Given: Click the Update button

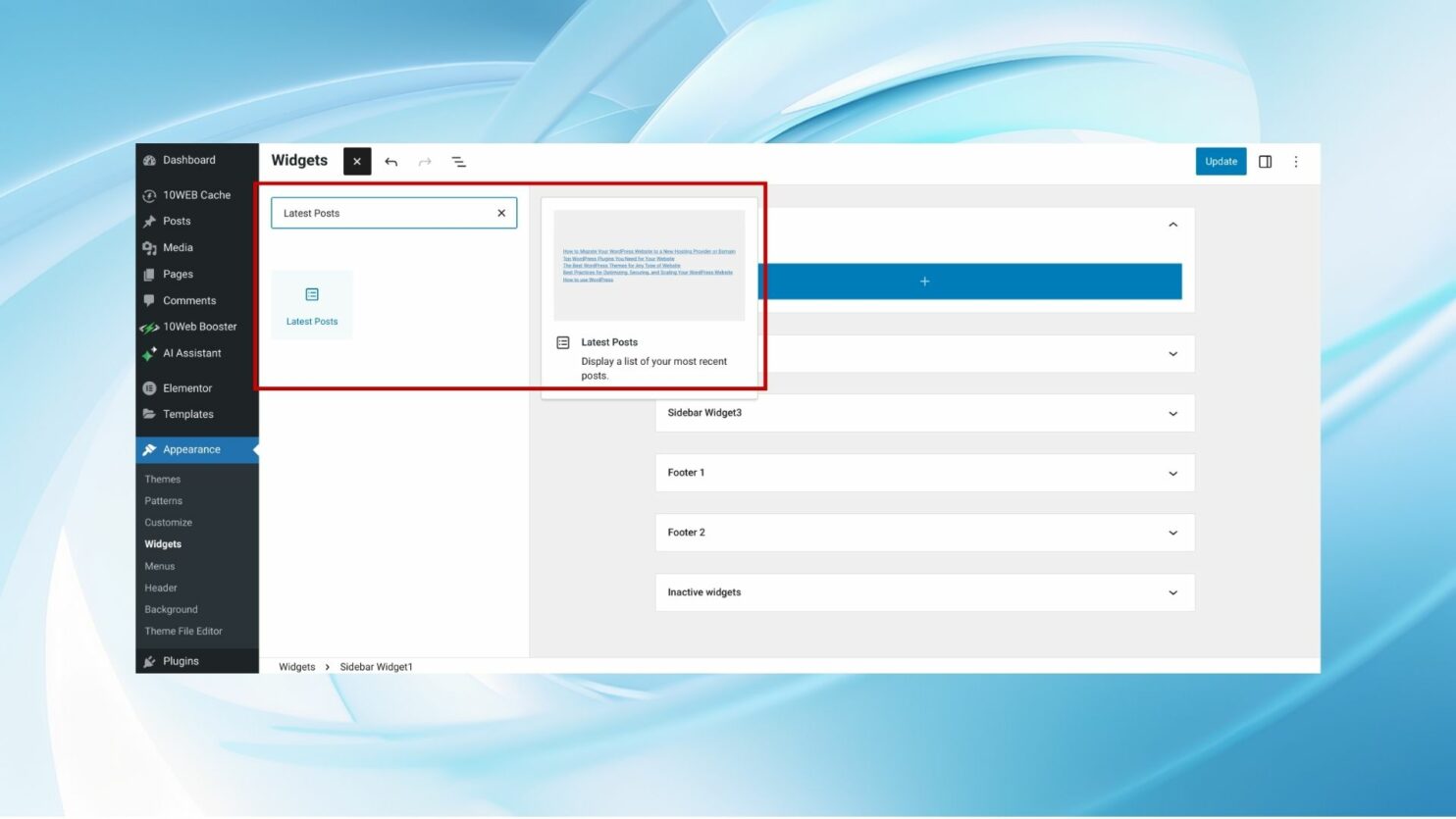Looking at the screenshot, I should click(1220, 161).
